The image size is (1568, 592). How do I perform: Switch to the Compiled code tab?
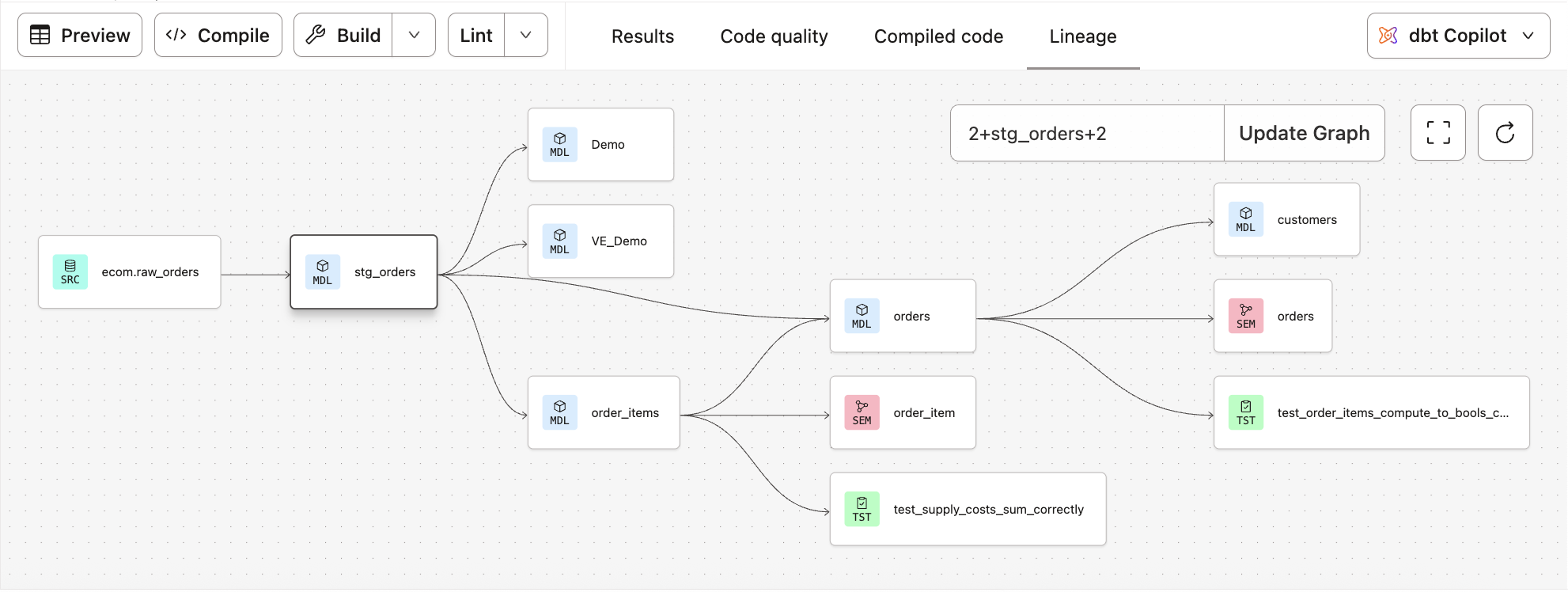pyautogui.click(x=938, y=36)
